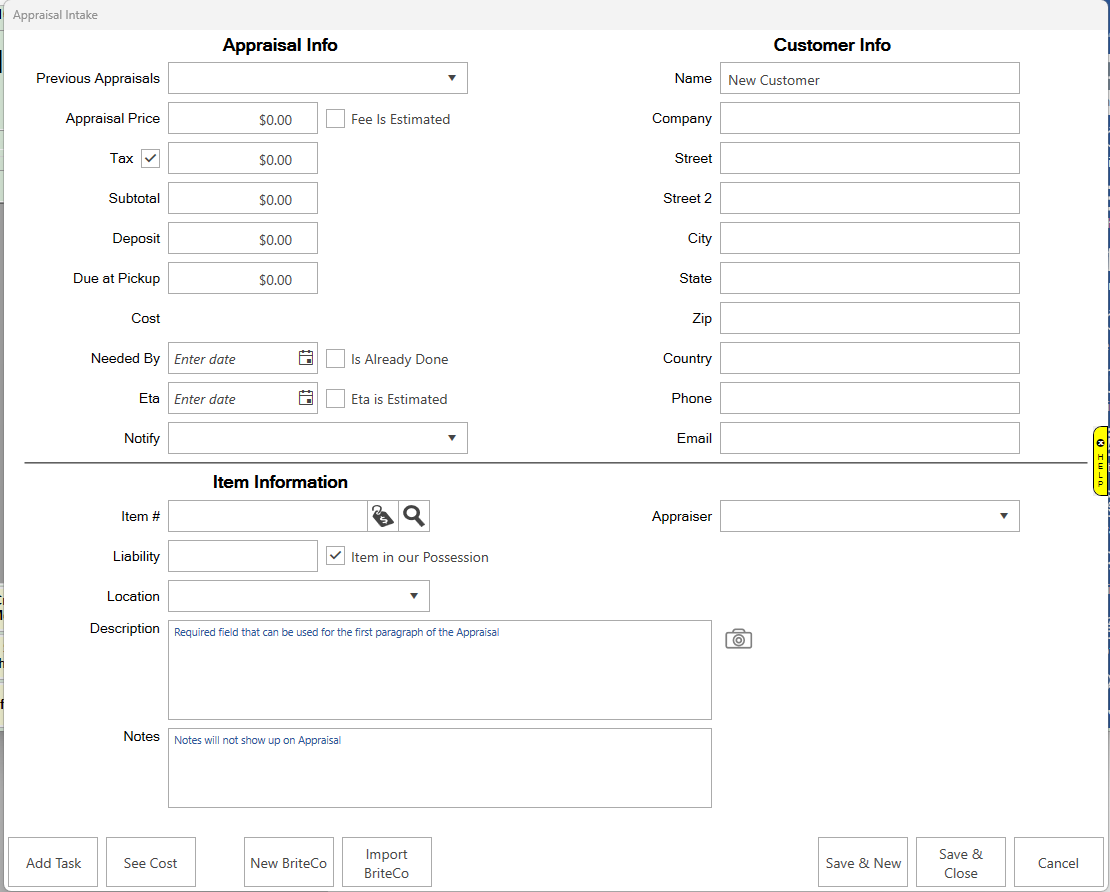Click the camera icon next to Description
1110x892 pixels.
tap(738, 639)
